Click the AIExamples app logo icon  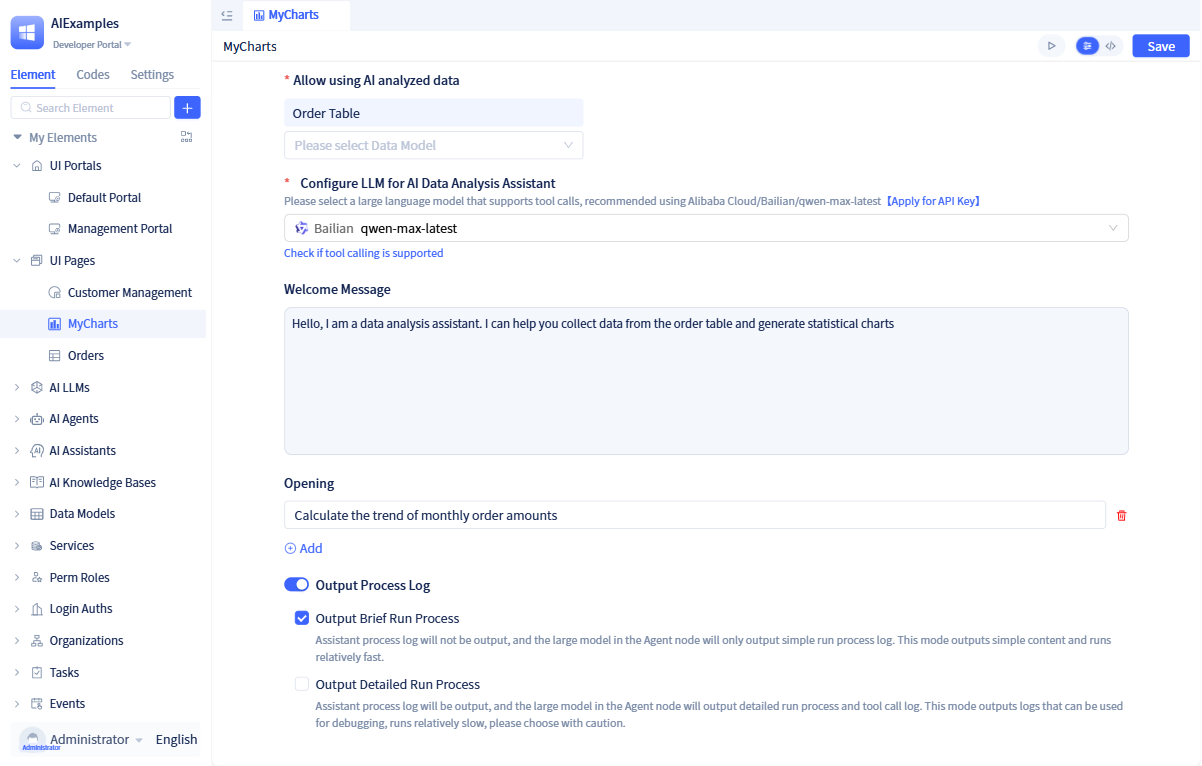click(27, 32)
